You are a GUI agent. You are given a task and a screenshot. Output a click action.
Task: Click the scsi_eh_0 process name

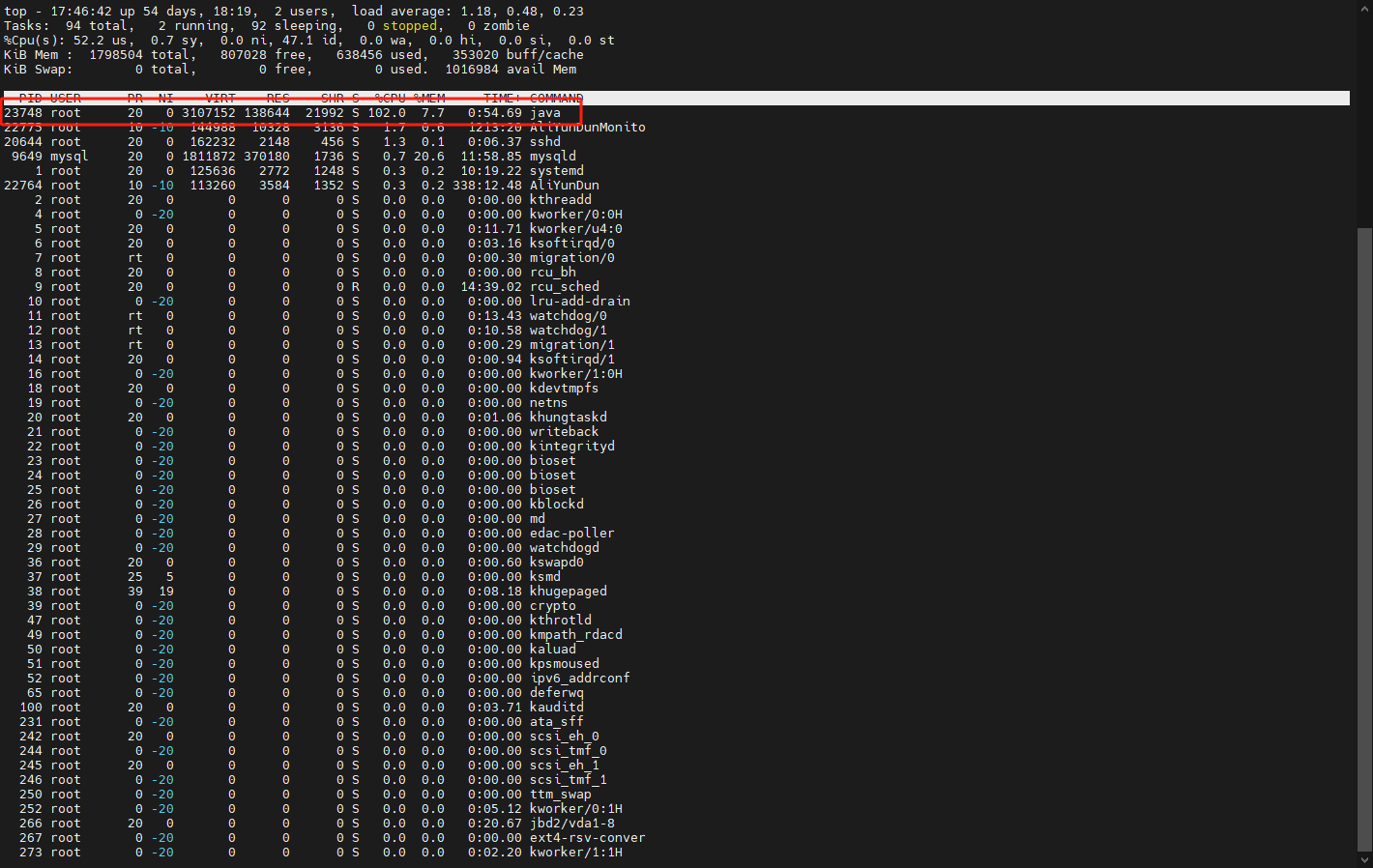(x=565, y=737)
